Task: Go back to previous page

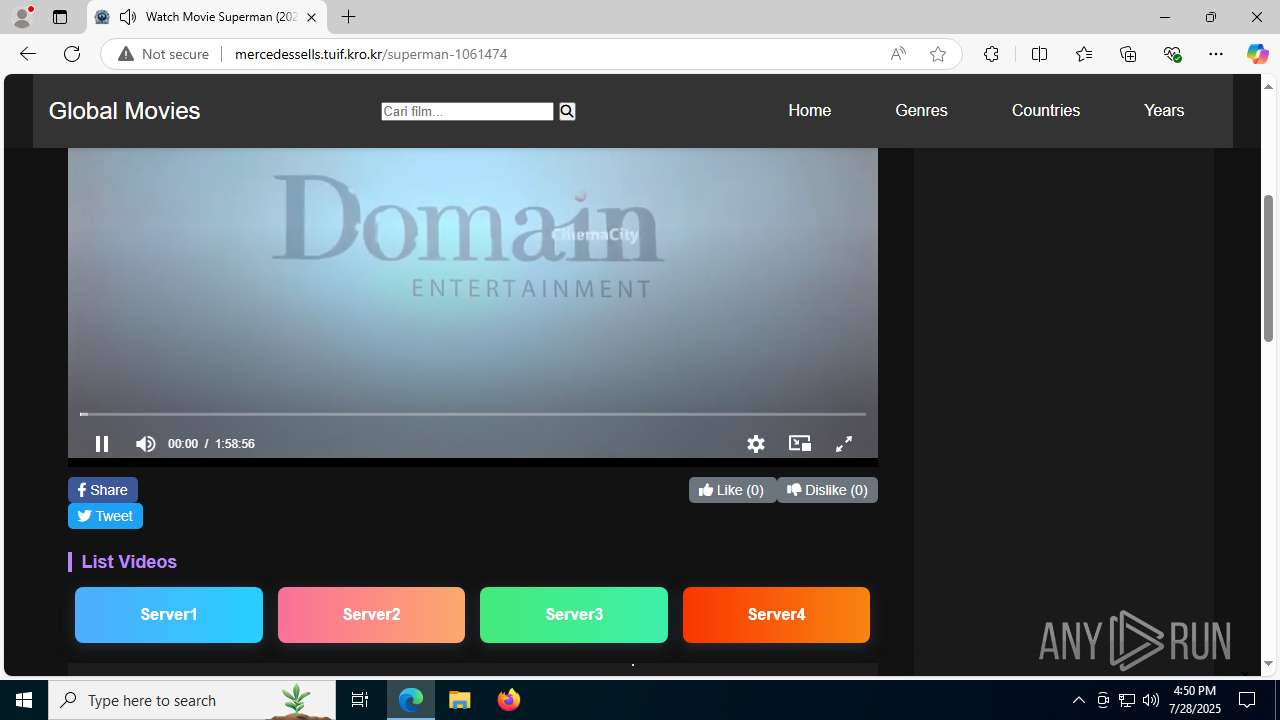Action: tap(28, 54)
